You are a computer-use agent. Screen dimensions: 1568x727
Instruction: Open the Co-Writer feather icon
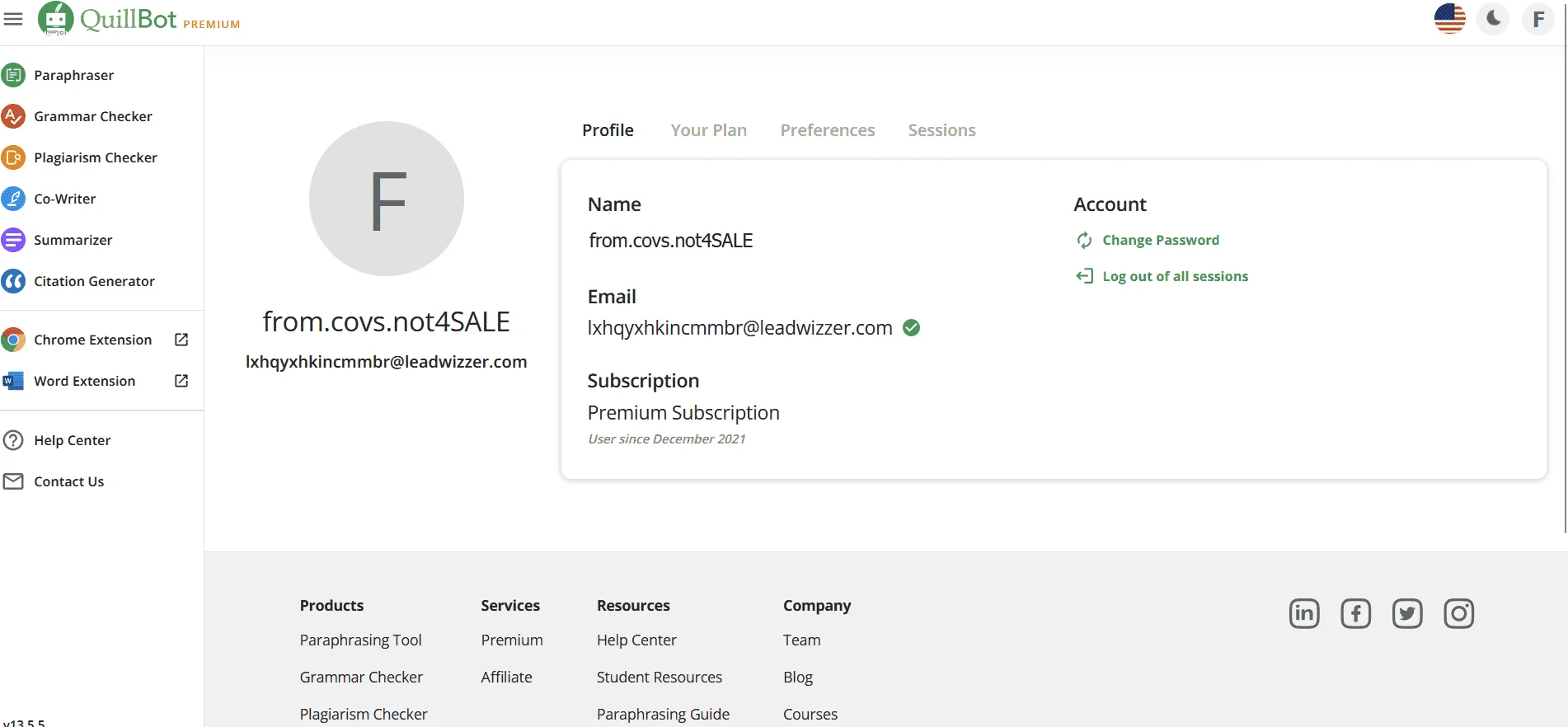pos(12,199)
